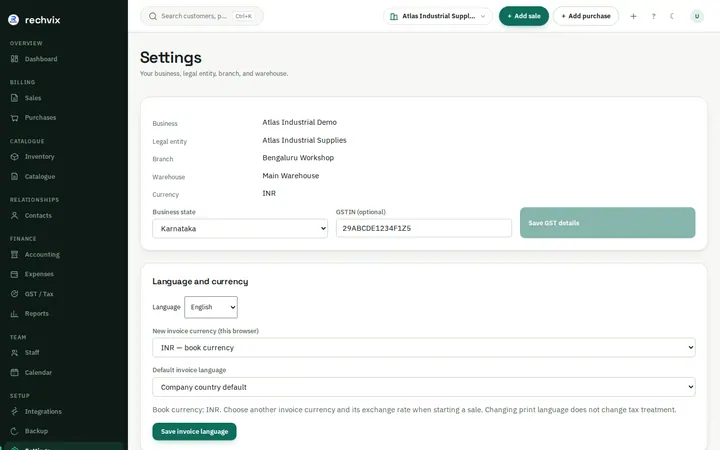Click the search magnifier icon
Screen dimensions: 720x450
(x=153, y=16)
